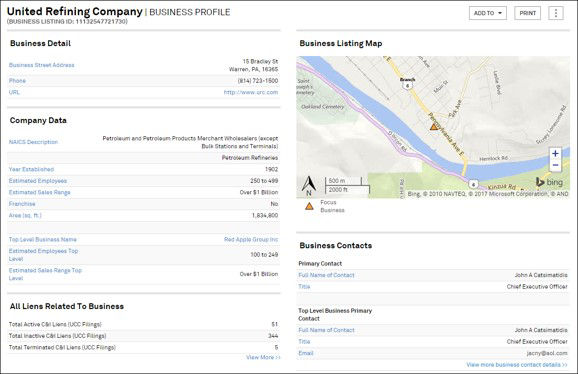Select the email jacny@aol.com

click(547, 353)
